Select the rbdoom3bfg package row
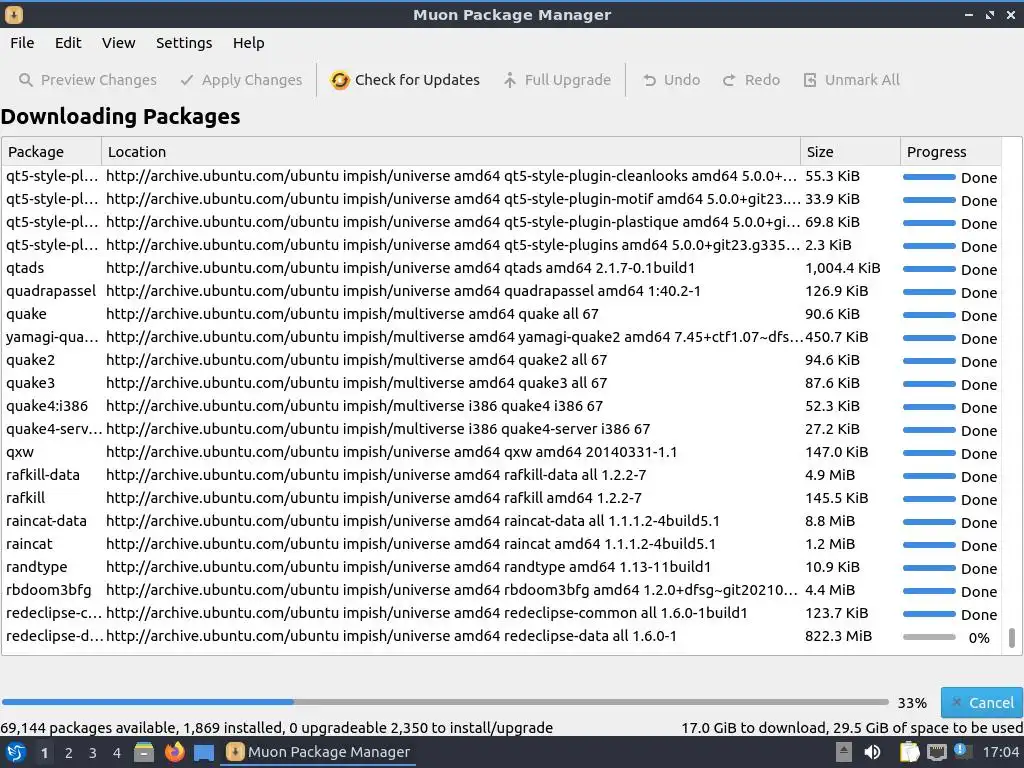This screenshot has height=768, width=1024. tap(502, 590)
